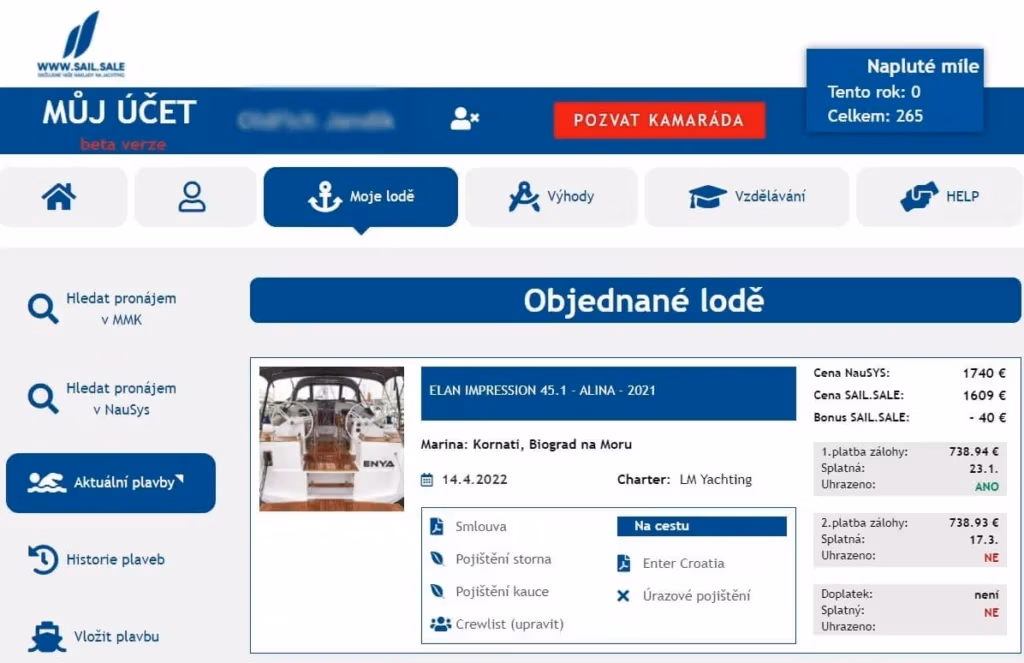This screenshot has height=663, width=1024.
Task: Click the crew group icon next to Crewlist
Action: (437, 625)
